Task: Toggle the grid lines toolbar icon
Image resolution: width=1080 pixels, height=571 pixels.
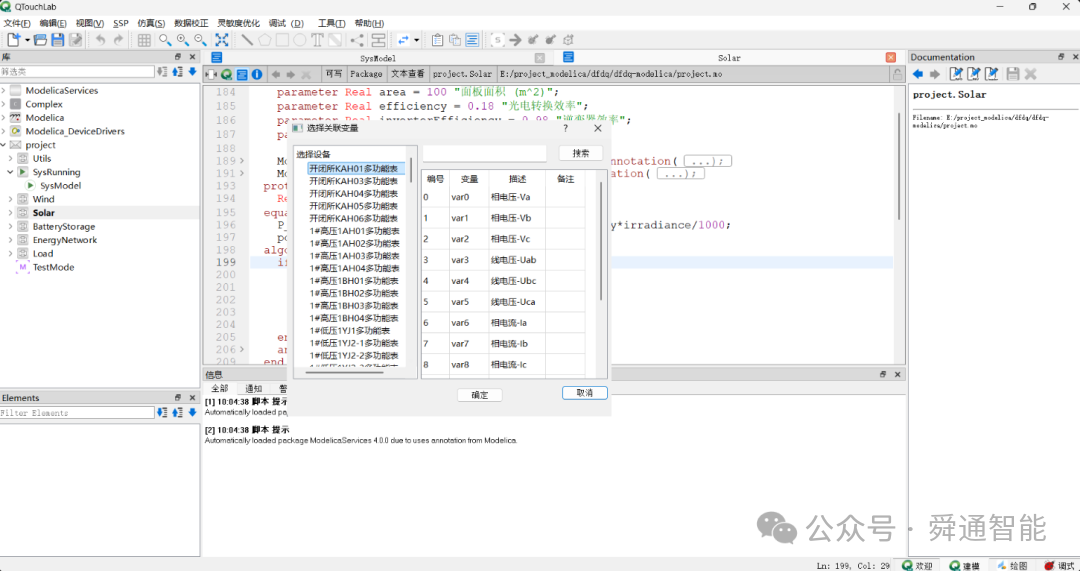Action: tap(144, 40)
